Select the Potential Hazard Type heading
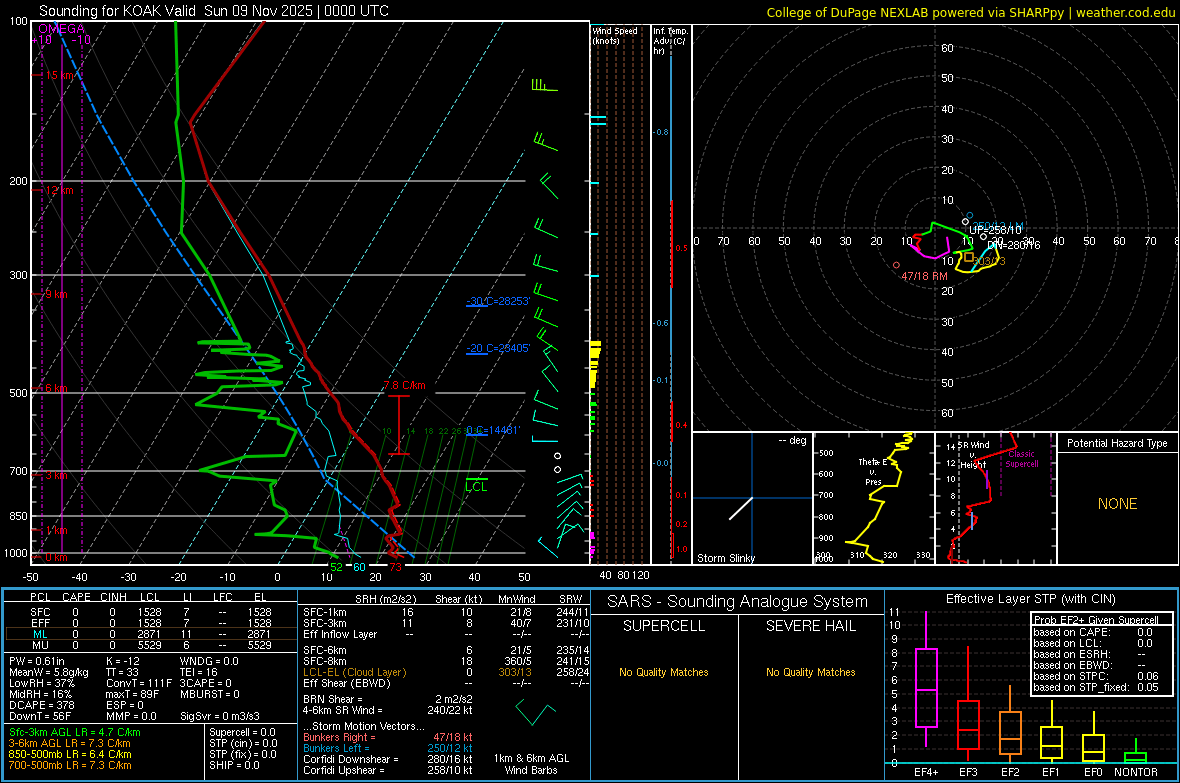This screenshot has height=783, width=1180. 1117,443
